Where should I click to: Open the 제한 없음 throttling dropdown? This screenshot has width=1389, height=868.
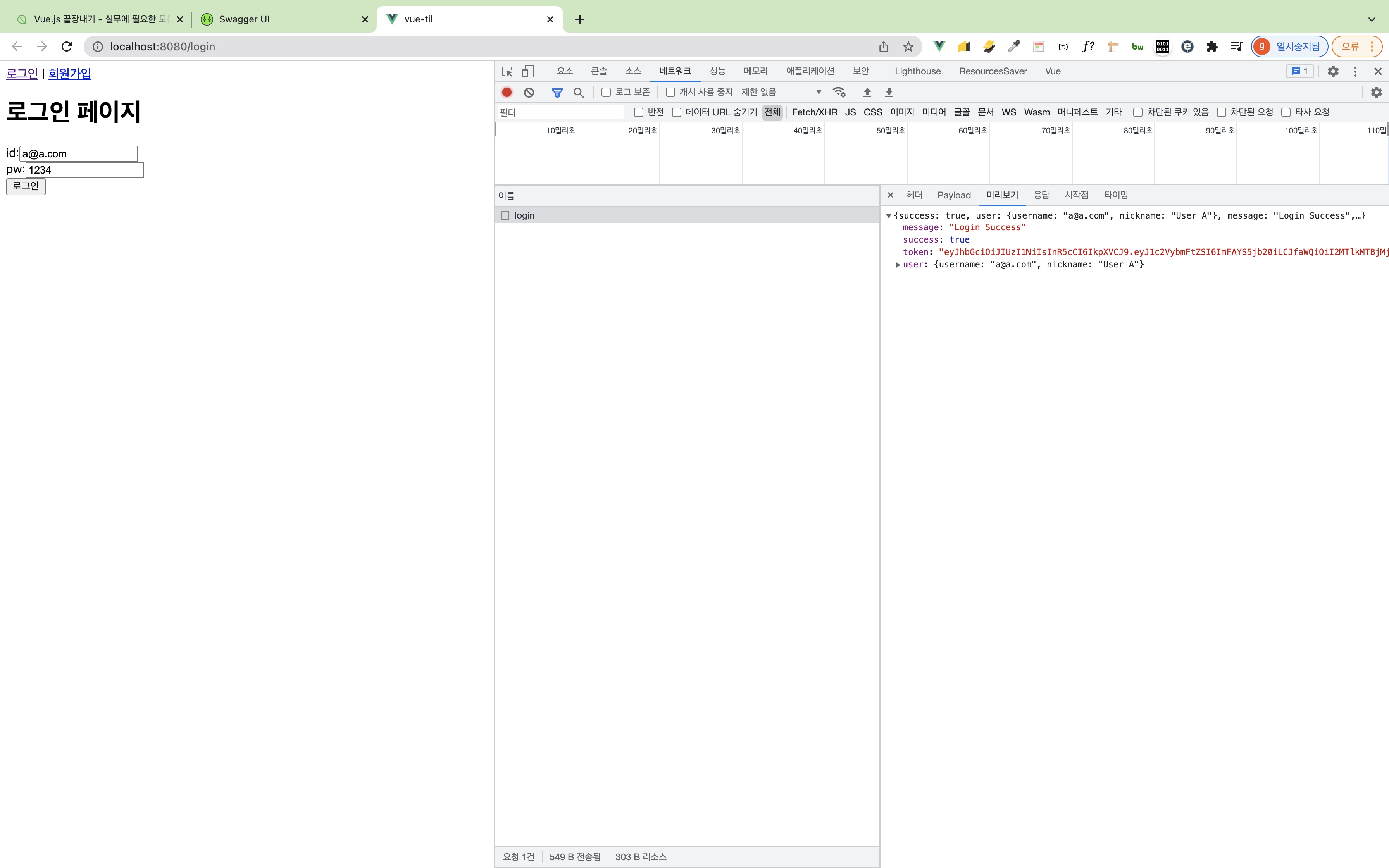pyautogui.click(x=781, y=92)
